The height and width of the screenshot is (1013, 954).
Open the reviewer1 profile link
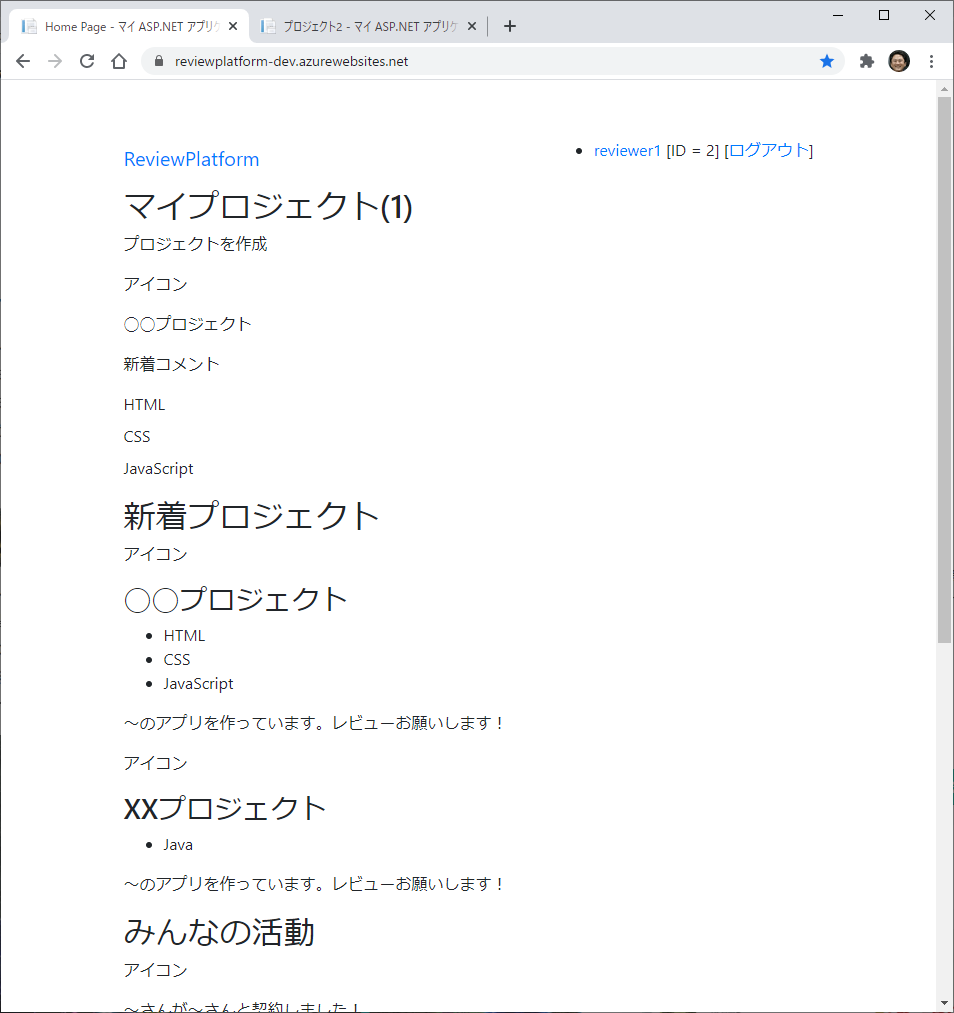point(627,150)
